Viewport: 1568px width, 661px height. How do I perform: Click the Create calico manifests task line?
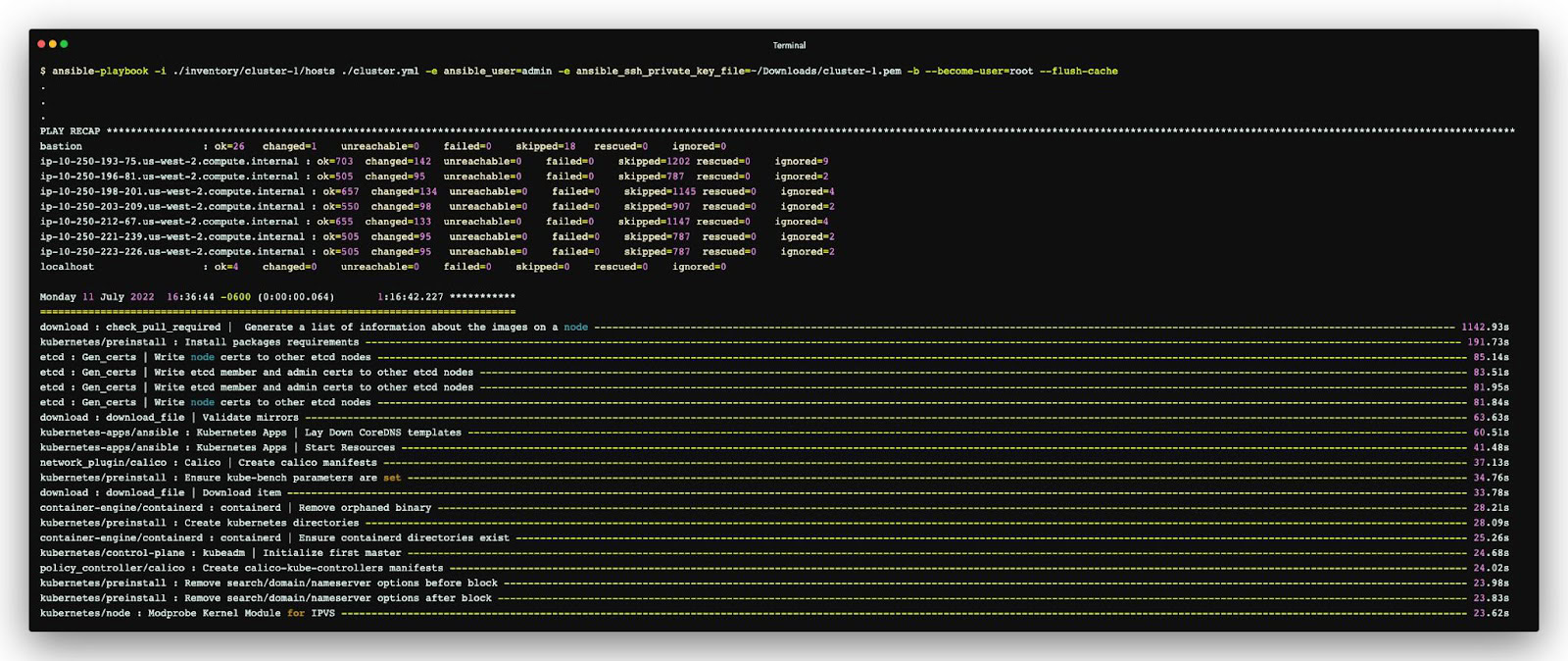(x=774, y=463)
